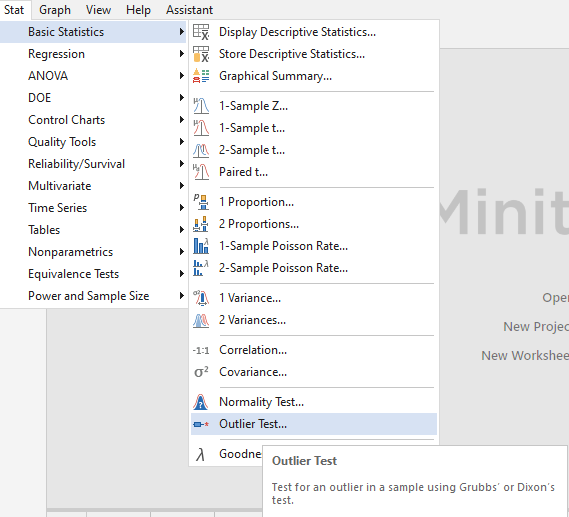
Task: Click the Covariance sigma squared icon
Action: pyautogui.click(x=201, y=372)
